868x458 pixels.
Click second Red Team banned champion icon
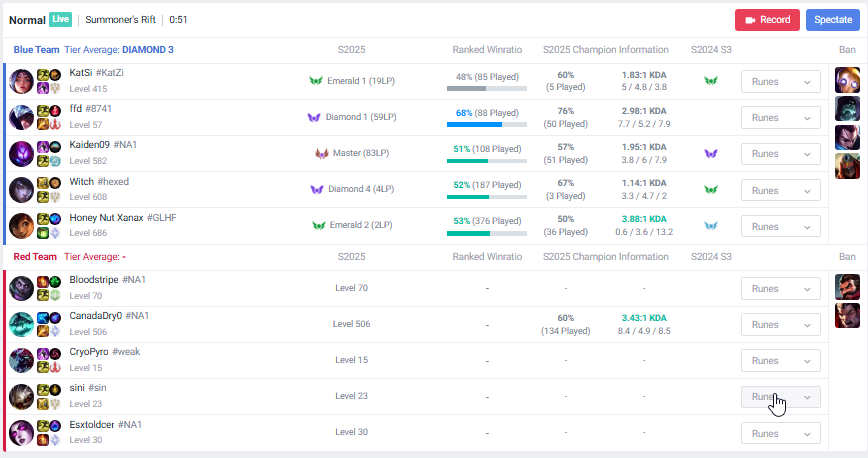(847, 316)
